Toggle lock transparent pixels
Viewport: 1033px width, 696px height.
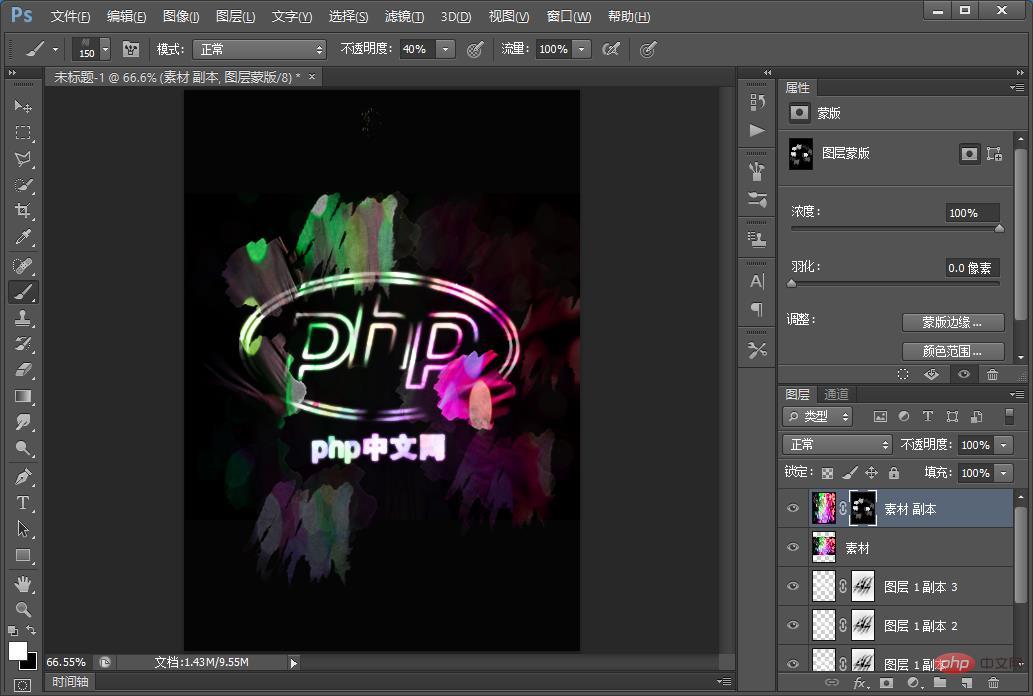[x=827, y=473]
